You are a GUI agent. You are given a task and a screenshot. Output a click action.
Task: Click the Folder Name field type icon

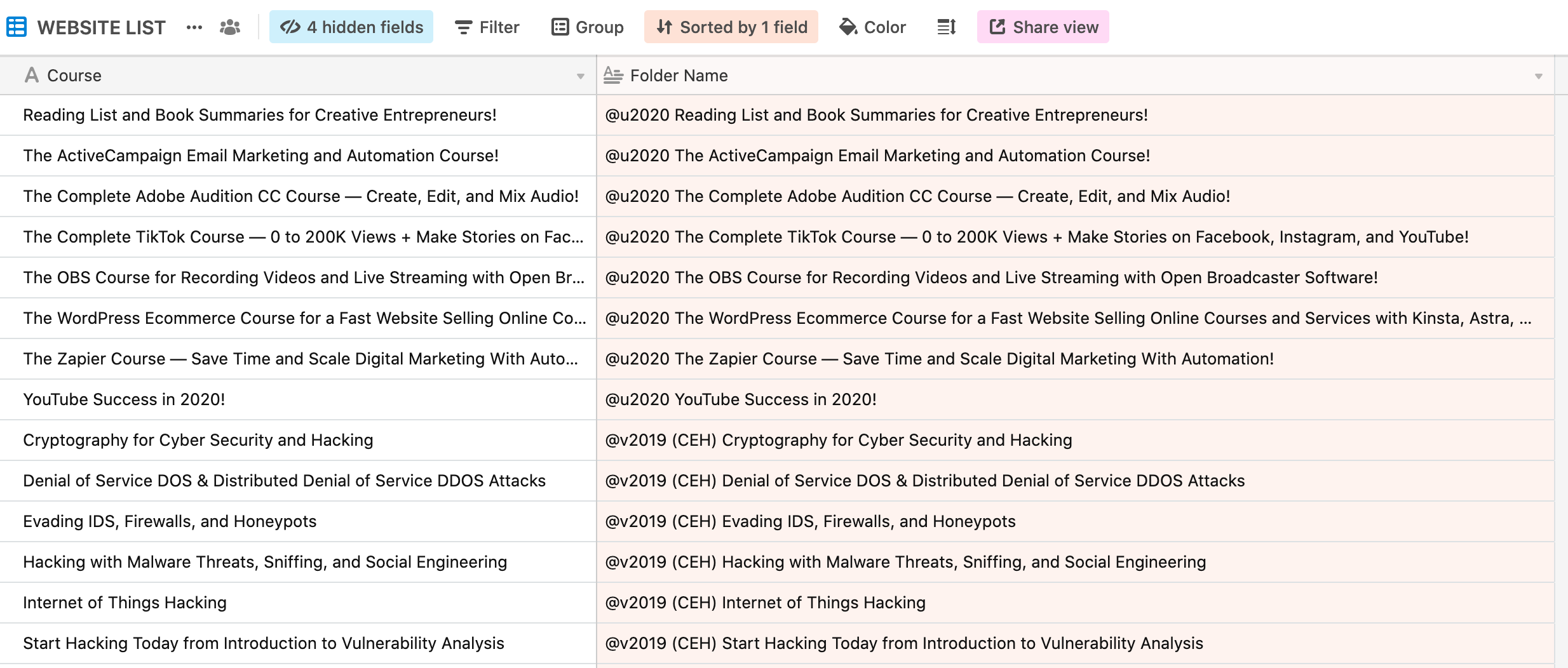[613, 76]
